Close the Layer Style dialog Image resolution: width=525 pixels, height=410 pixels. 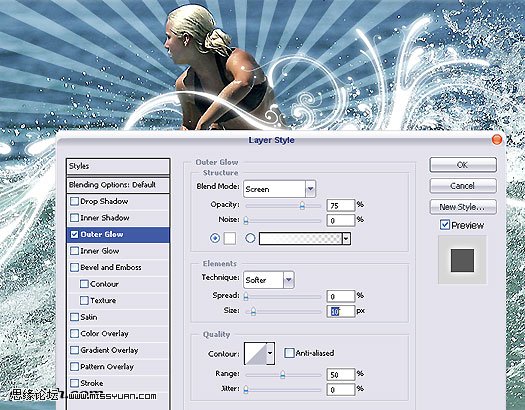[x=497, y=140]
